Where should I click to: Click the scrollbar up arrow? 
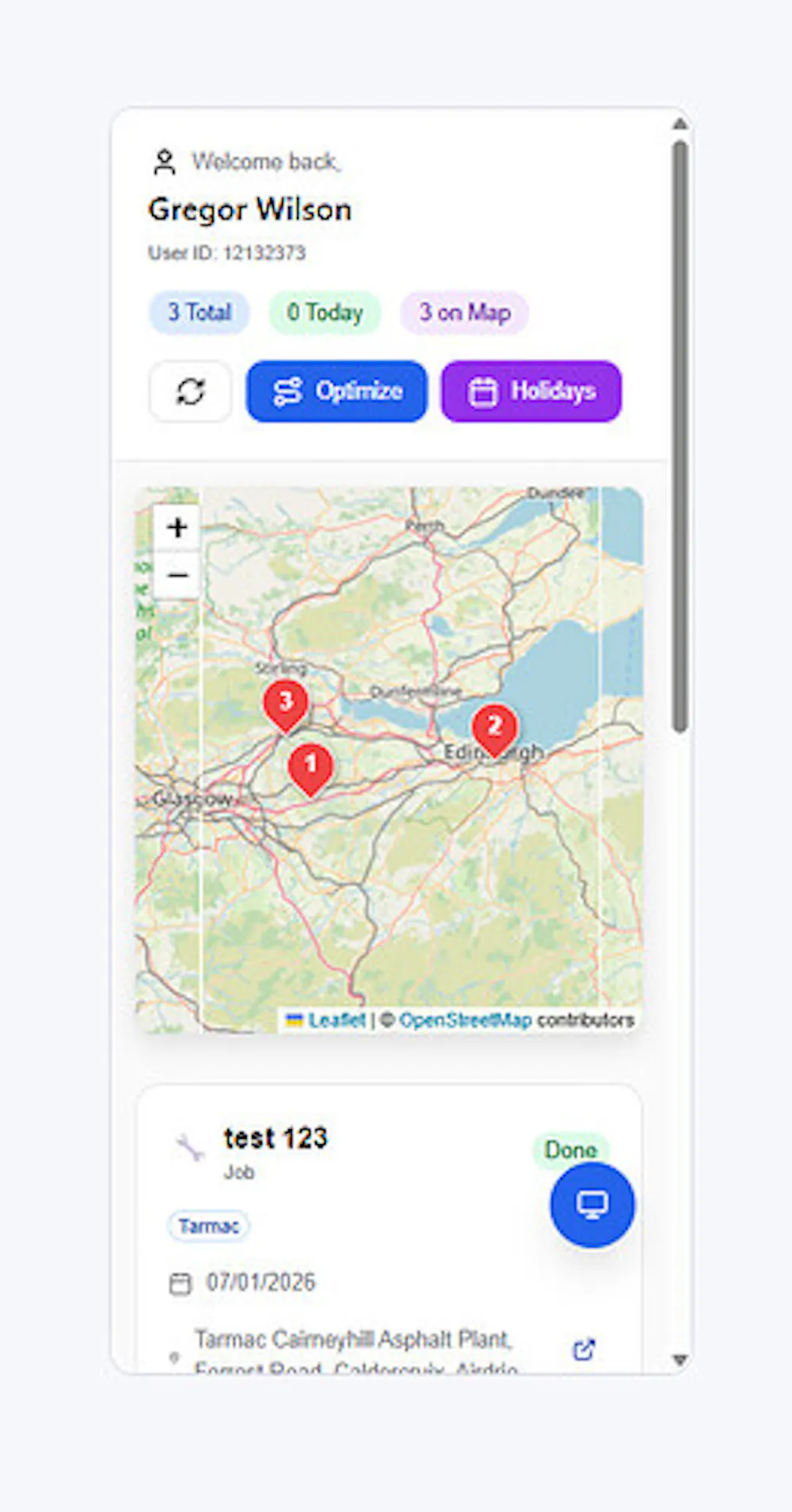pyautogui.click(x=680, y=124)
